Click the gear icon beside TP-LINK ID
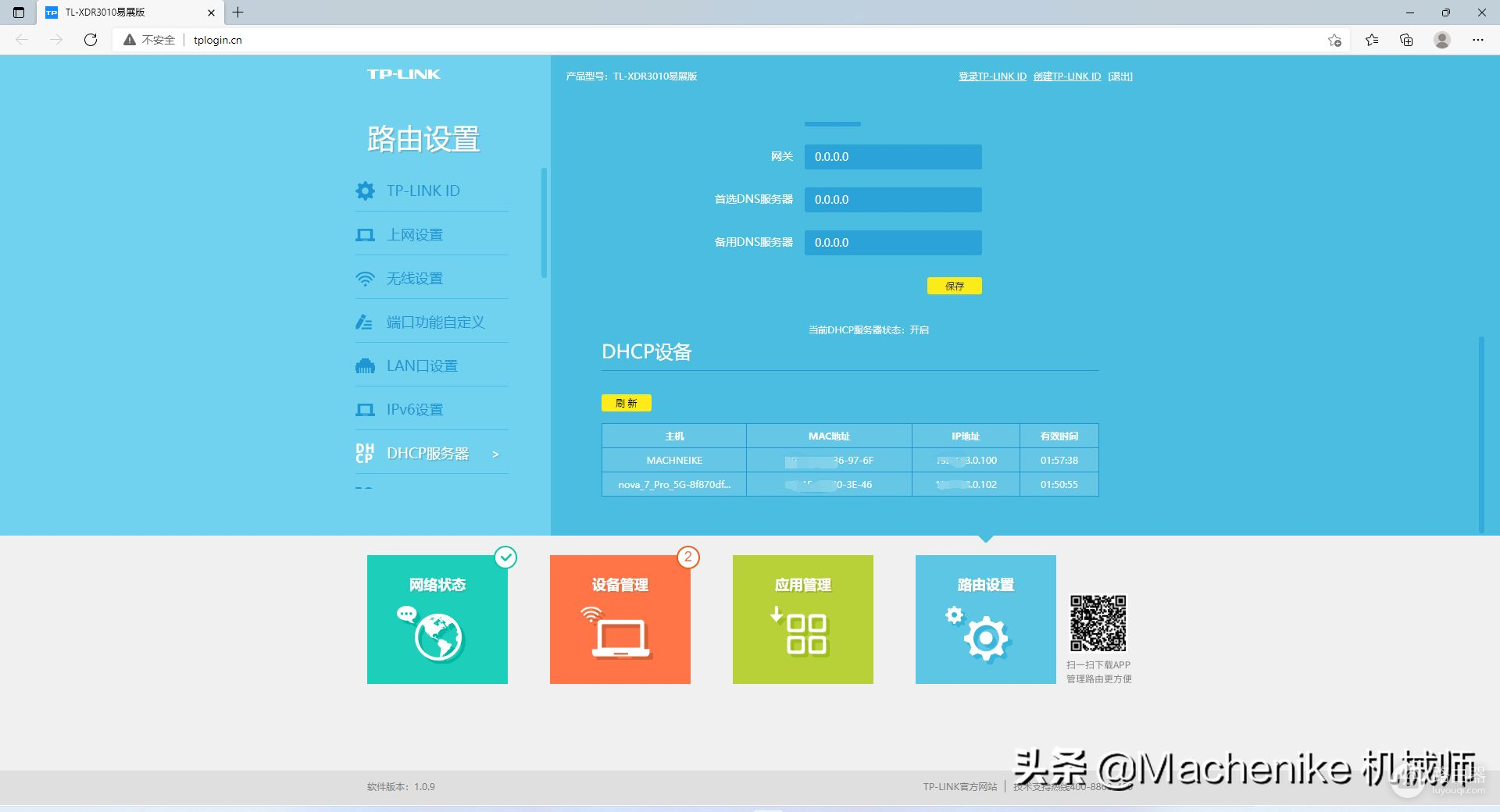 [365, 191]
